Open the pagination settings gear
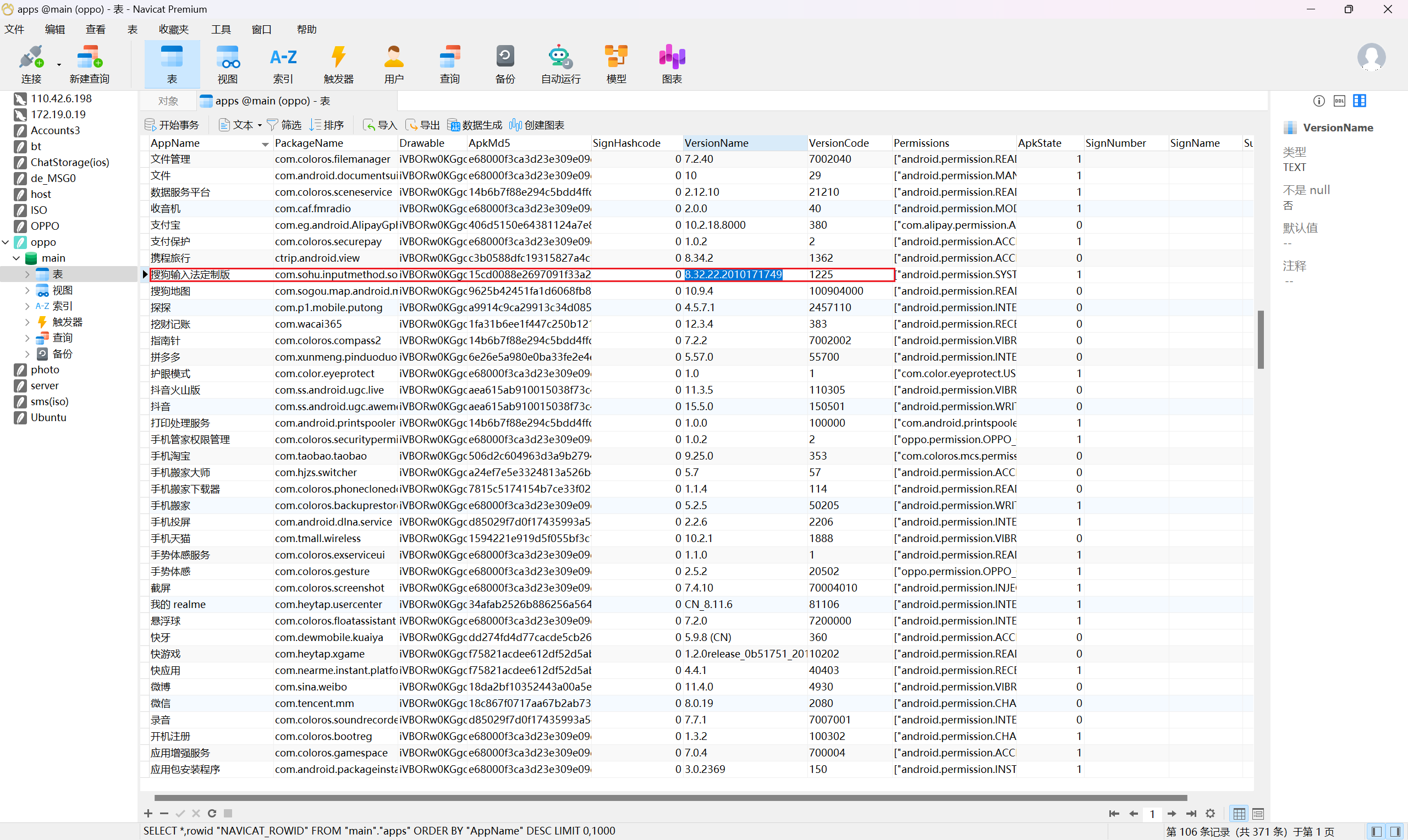The height and width of the screenshot is (840, 1408). (x=1211, y=814)
